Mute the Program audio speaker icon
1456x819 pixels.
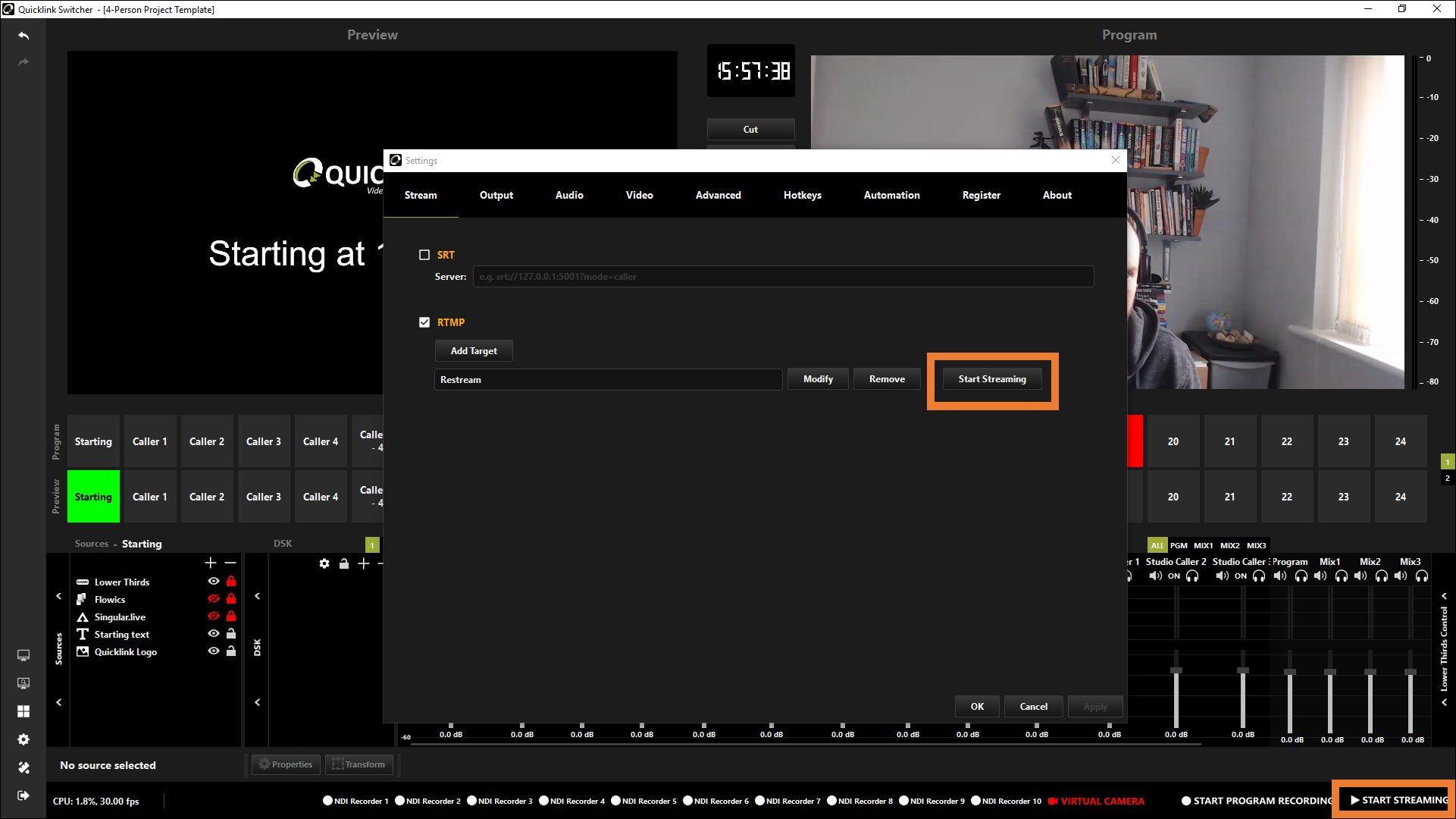tap(1280, 576)
